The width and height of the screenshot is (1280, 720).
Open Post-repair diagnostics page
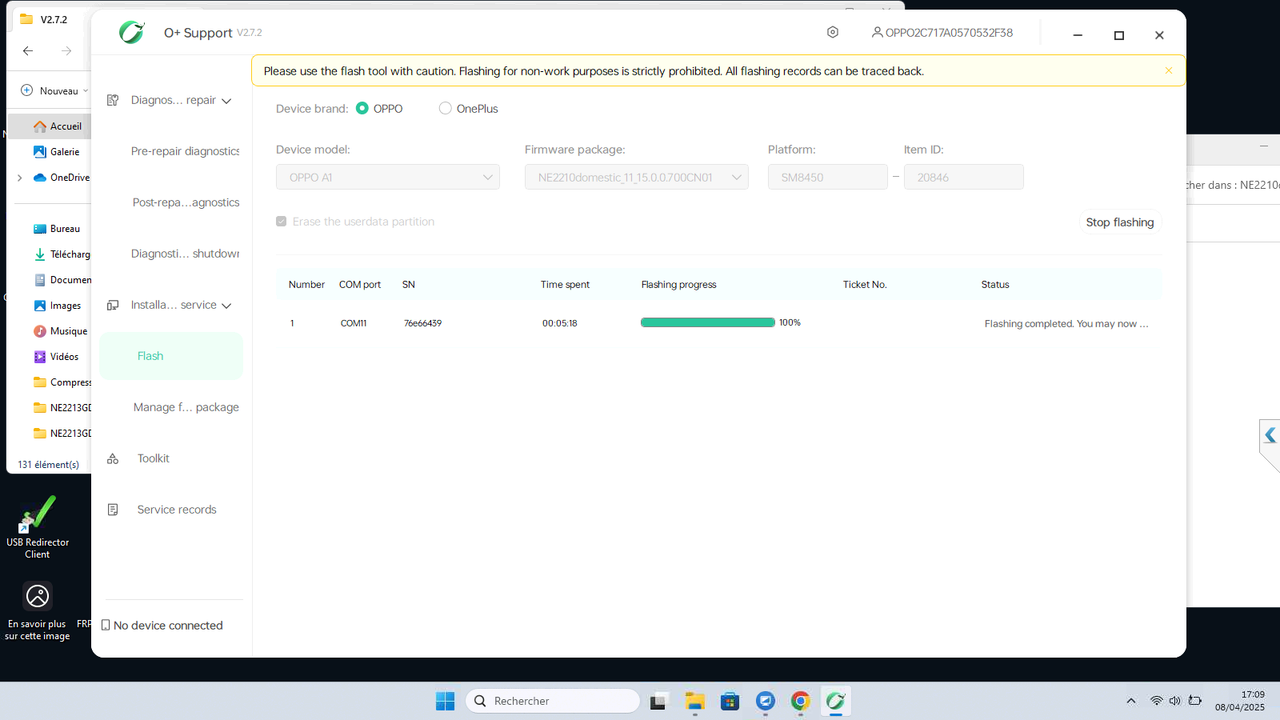[x=186, y=202]
